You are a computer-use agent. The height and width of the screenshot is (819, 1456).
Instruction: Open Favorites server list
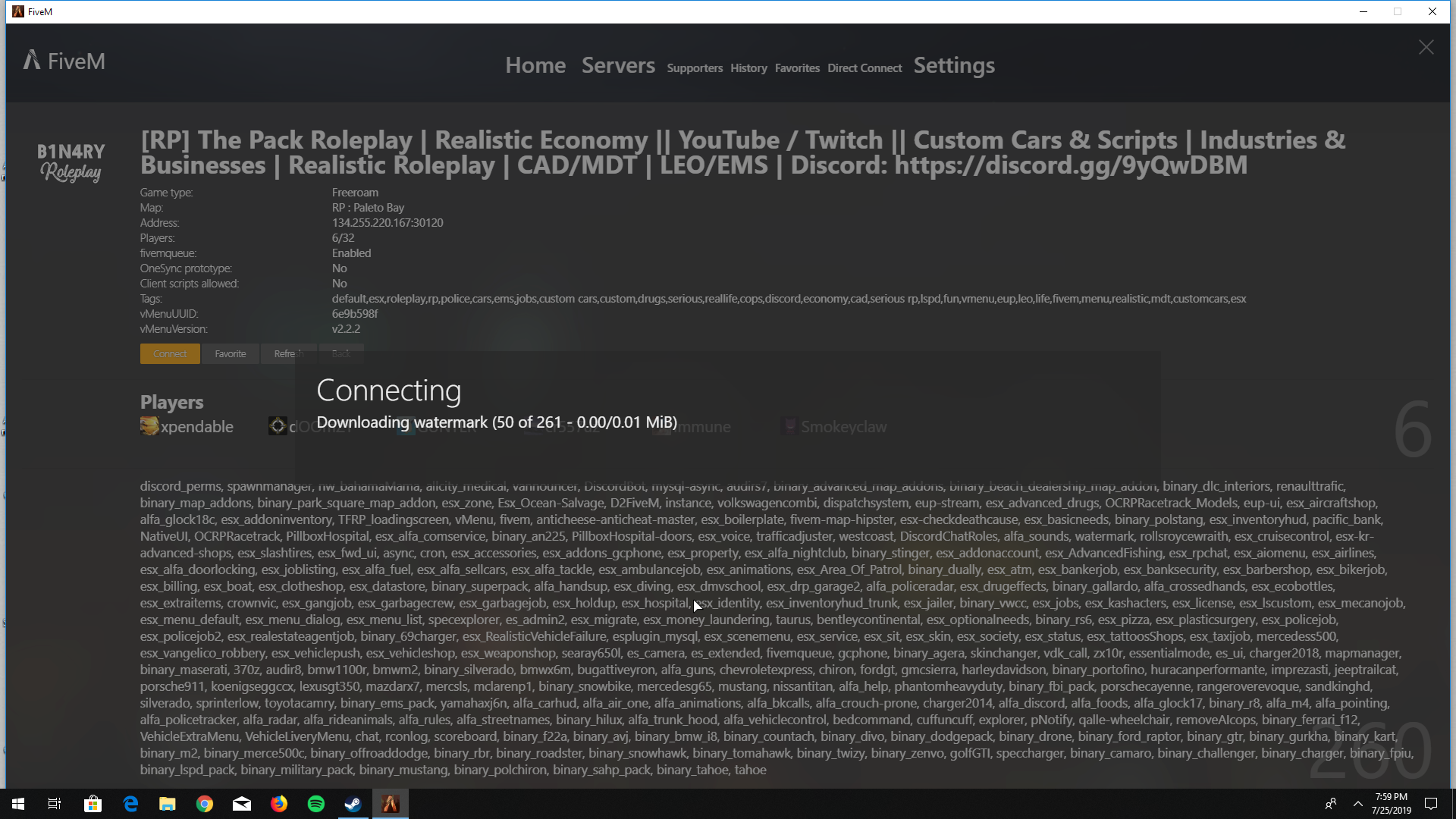[x=797, y=68]
